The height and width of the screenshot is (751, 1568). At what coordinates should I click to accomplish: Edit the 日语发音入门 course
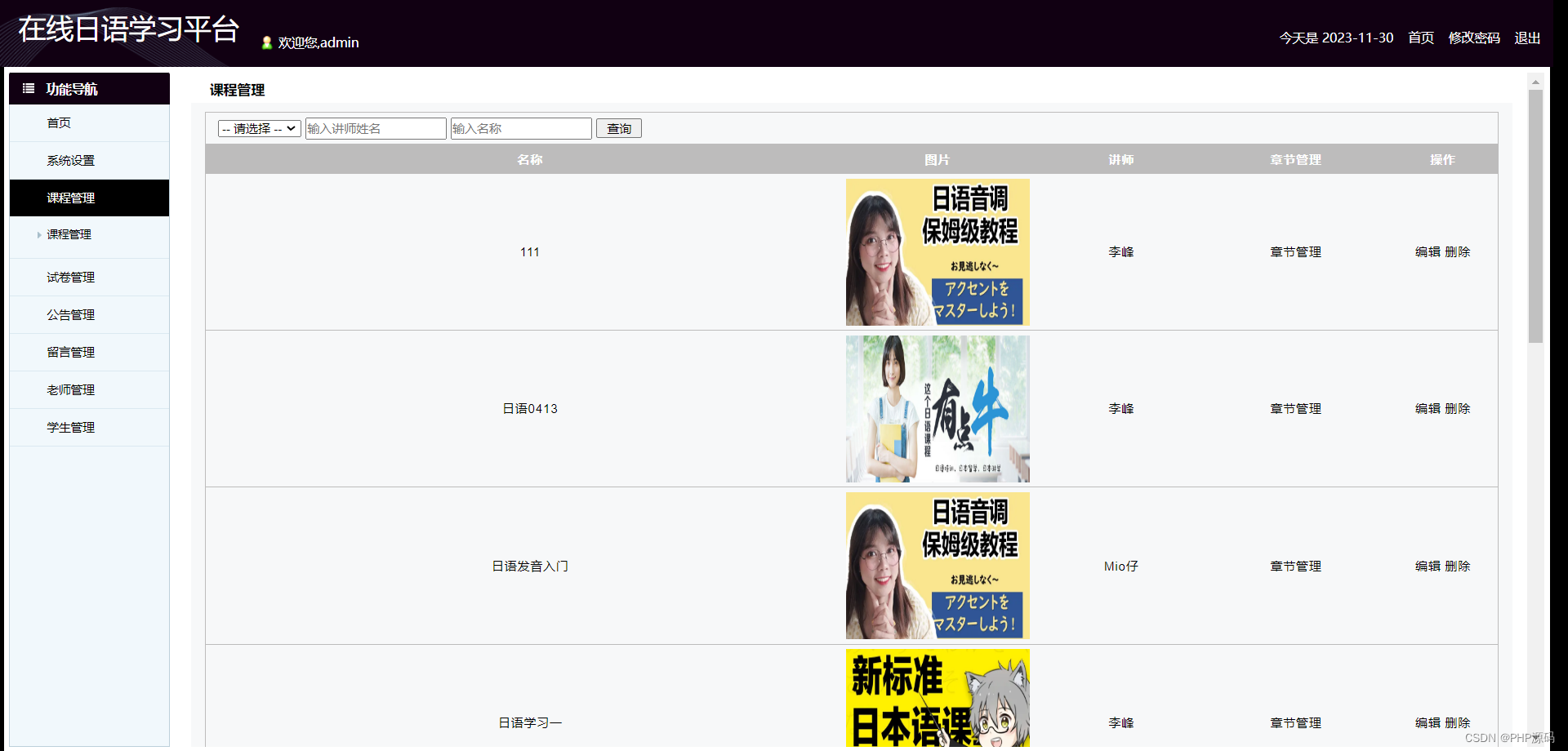1428,567
